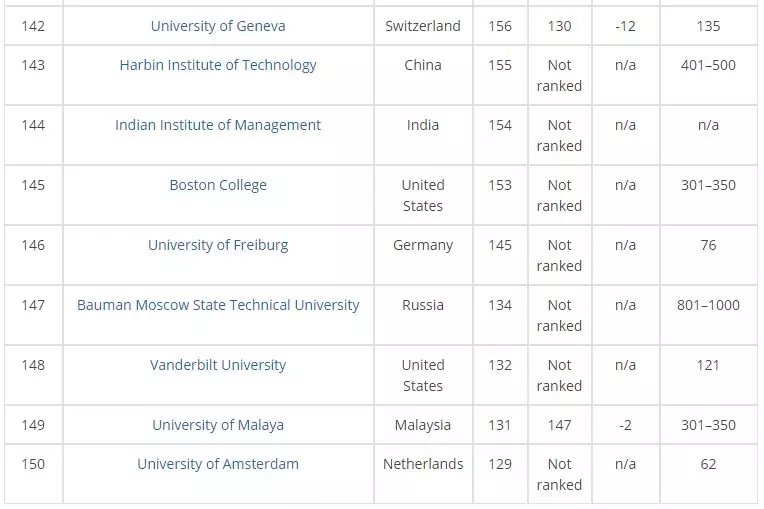The width and height of the screenshot is (764, 509).
Task: Click rank number 142 cell
Action: point(33,26)
